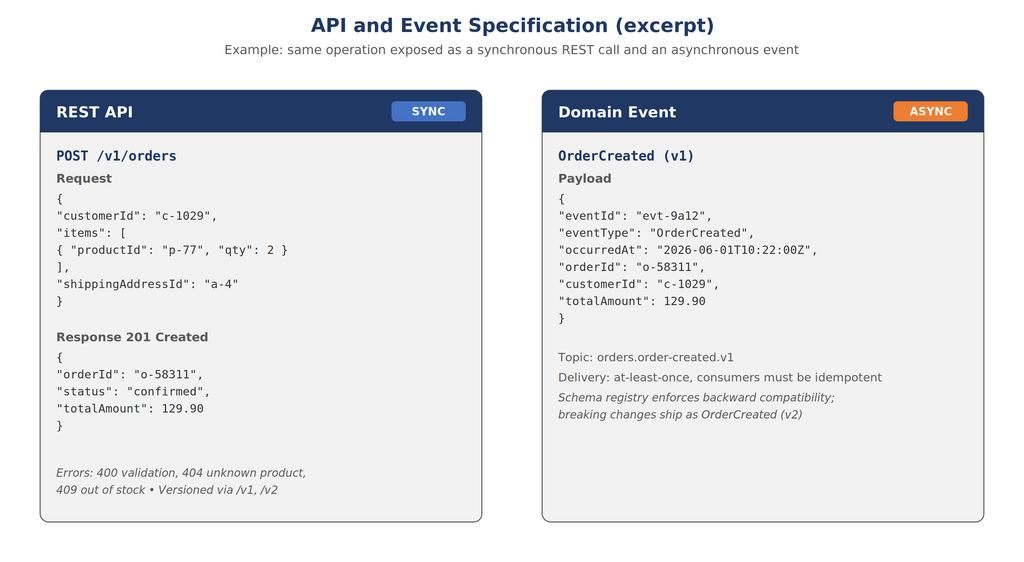The image size is (1024, 562).
Task: Click the '"occurredAt"' timestamp line
Action: pyautogui.click(x=688, y=250)
